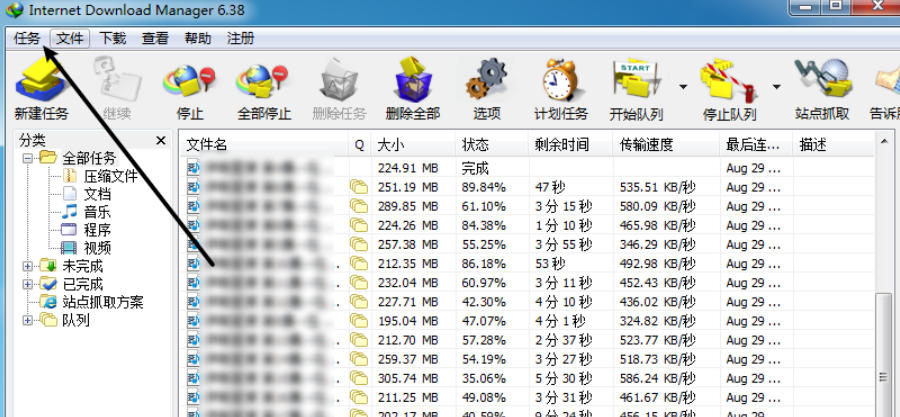The height and width of the screenshot is (417, 900).
Task: Open Options (选项) gear icon
Action: pyautogui.click(x=487, y=80)
